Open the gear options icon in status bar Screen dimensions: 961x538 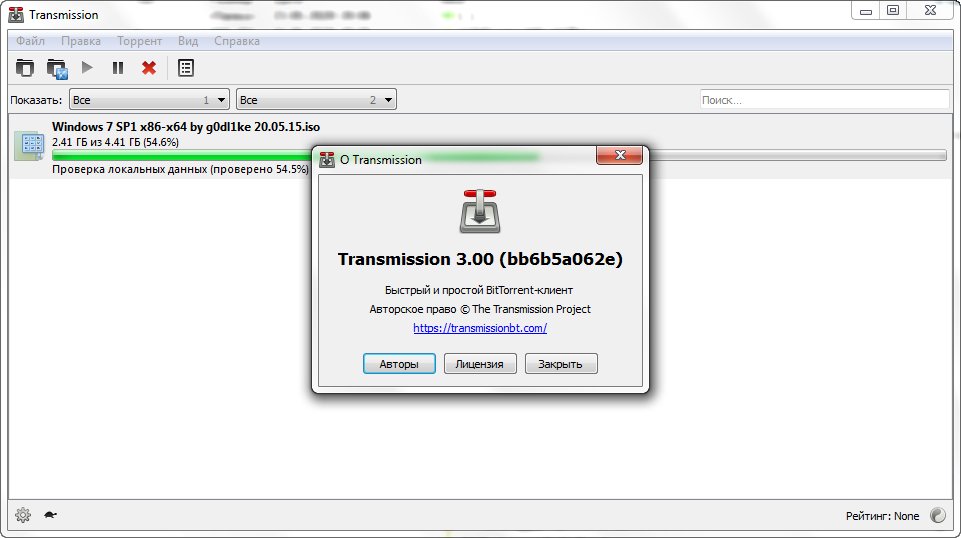click(x=23, y=515)
